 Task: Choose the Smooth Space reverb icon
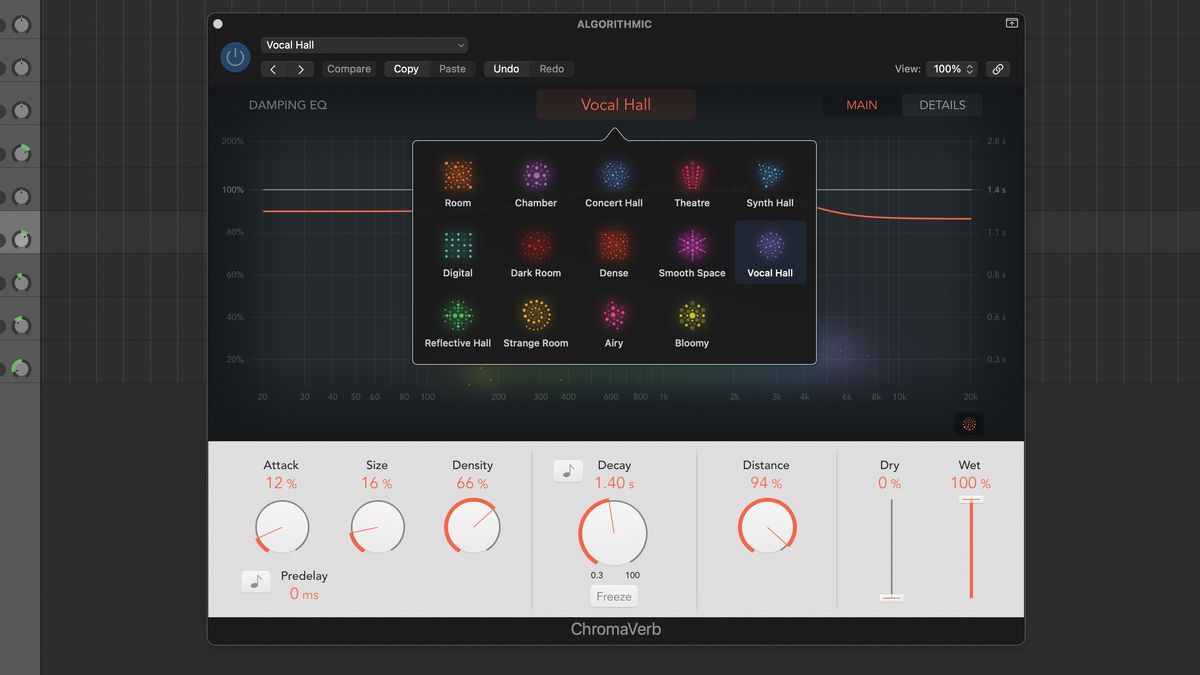691,244
